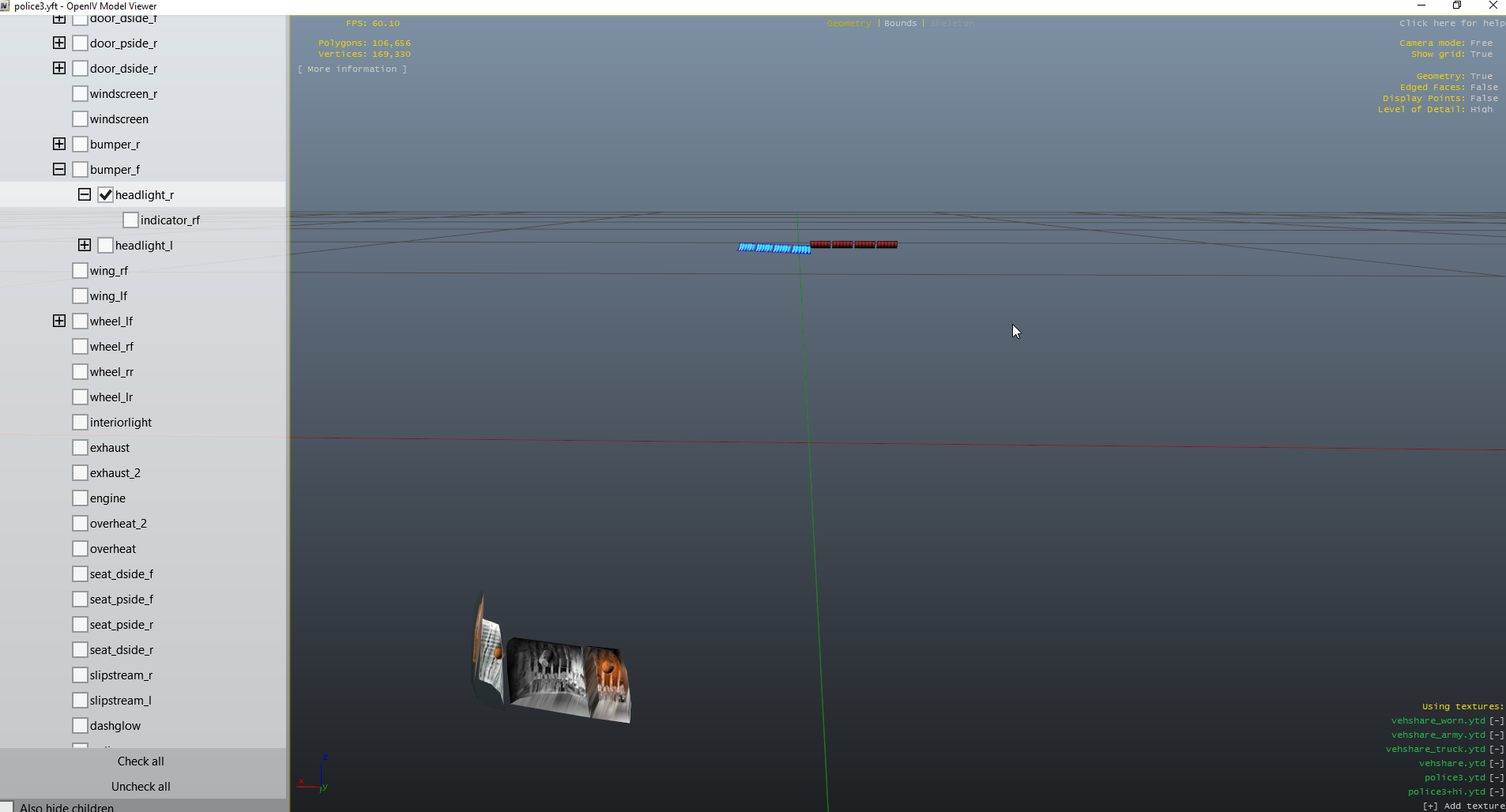Viewport: 1506px width, 812px height.
Task: Expand the door_pside_r tree node
Action: (x=59, y=43)
